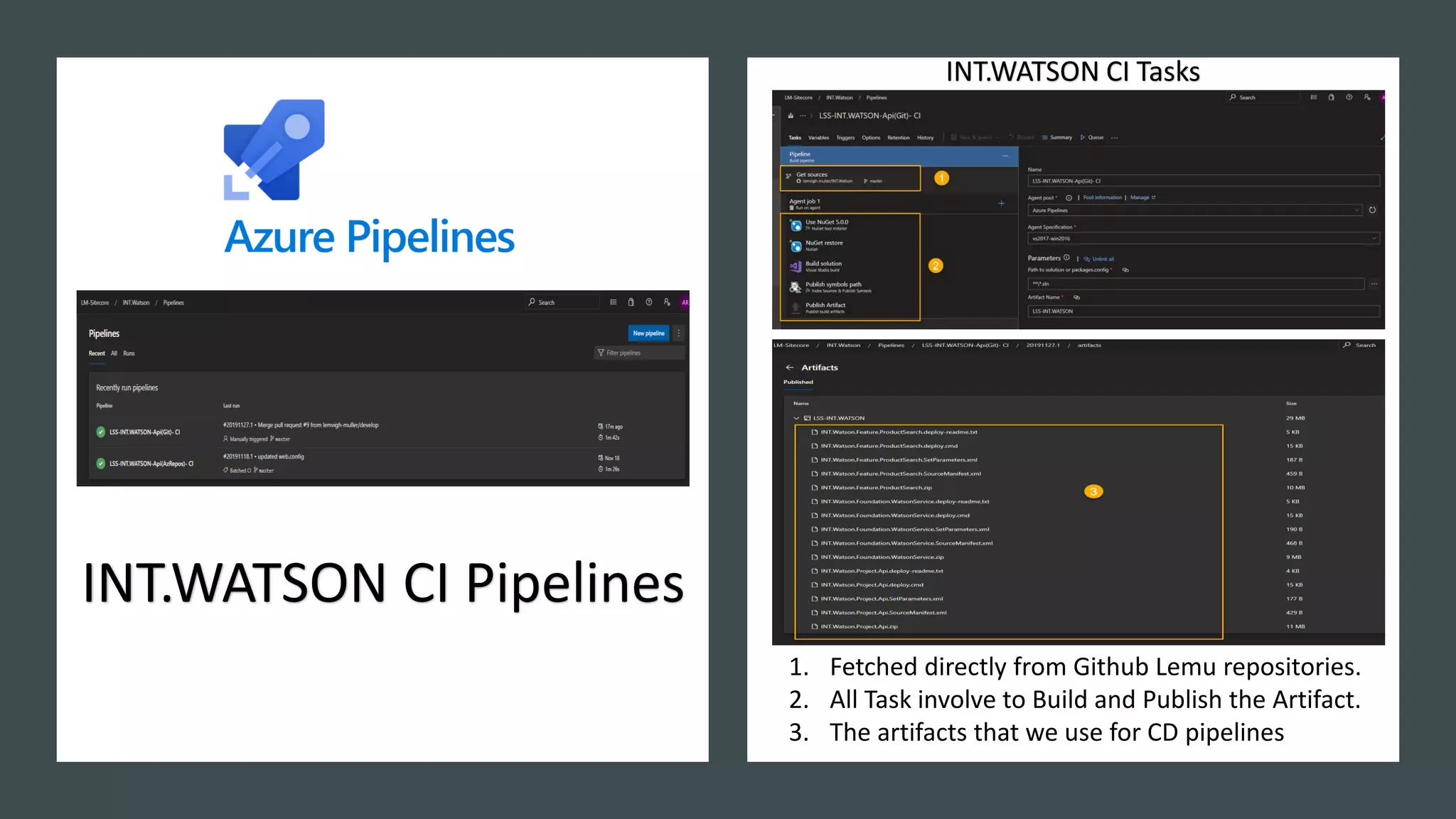Select Published tab on Artifacts page
This screenshot has height=819, width=1456.
[798, 382]
